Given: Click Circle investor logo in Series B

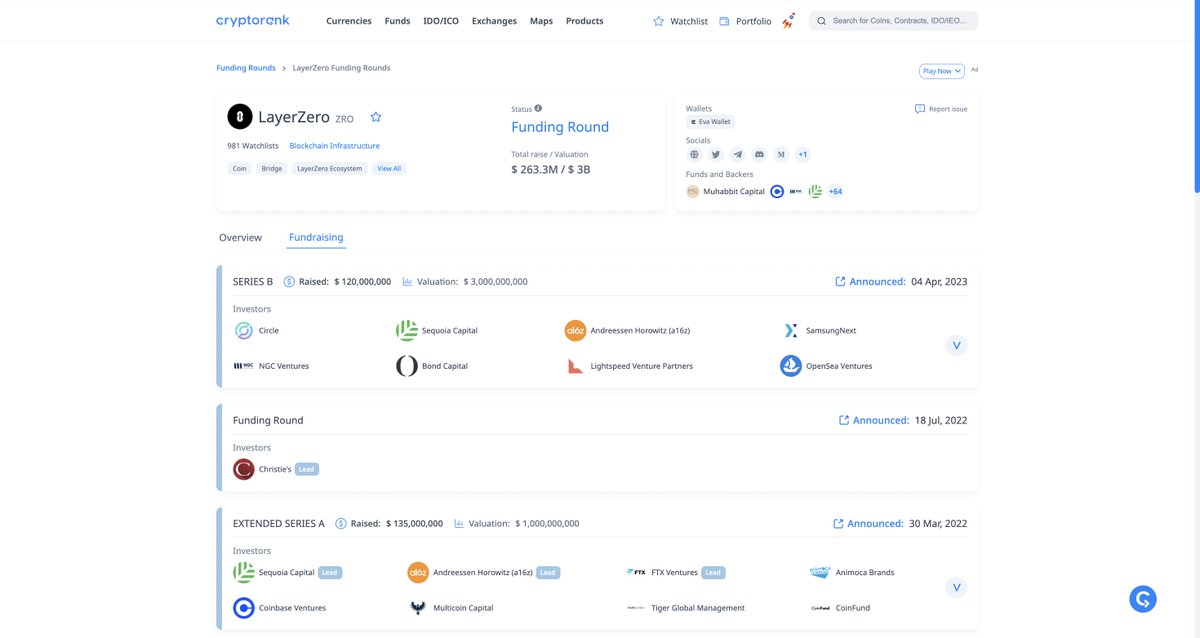Looking at the screenshot, I should click(243, 330).
